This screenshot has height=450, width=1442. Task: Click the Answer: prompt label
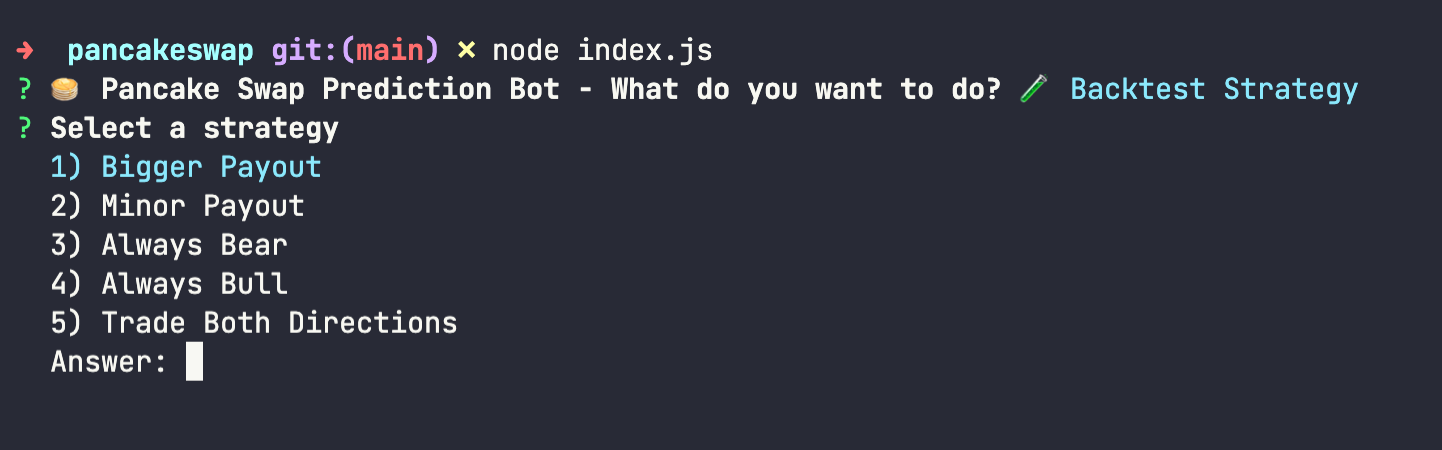[x=109, y=362]
